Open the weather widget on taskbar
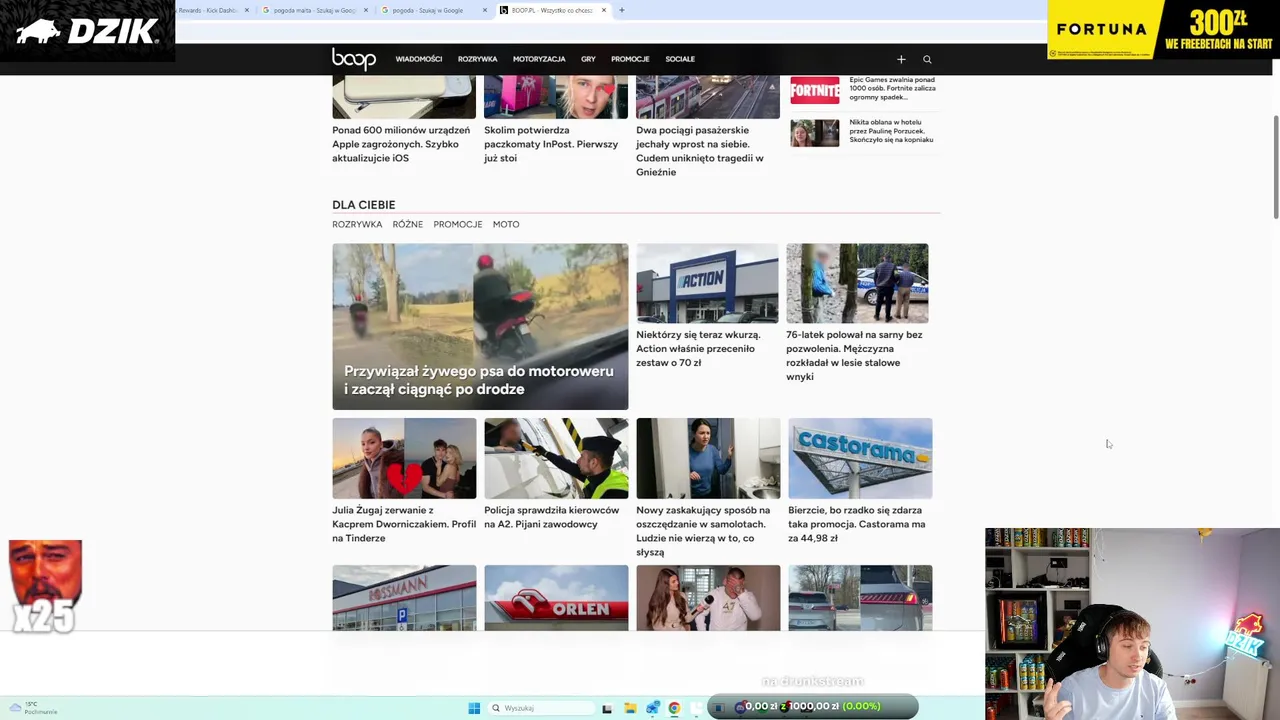 point(33,708)
